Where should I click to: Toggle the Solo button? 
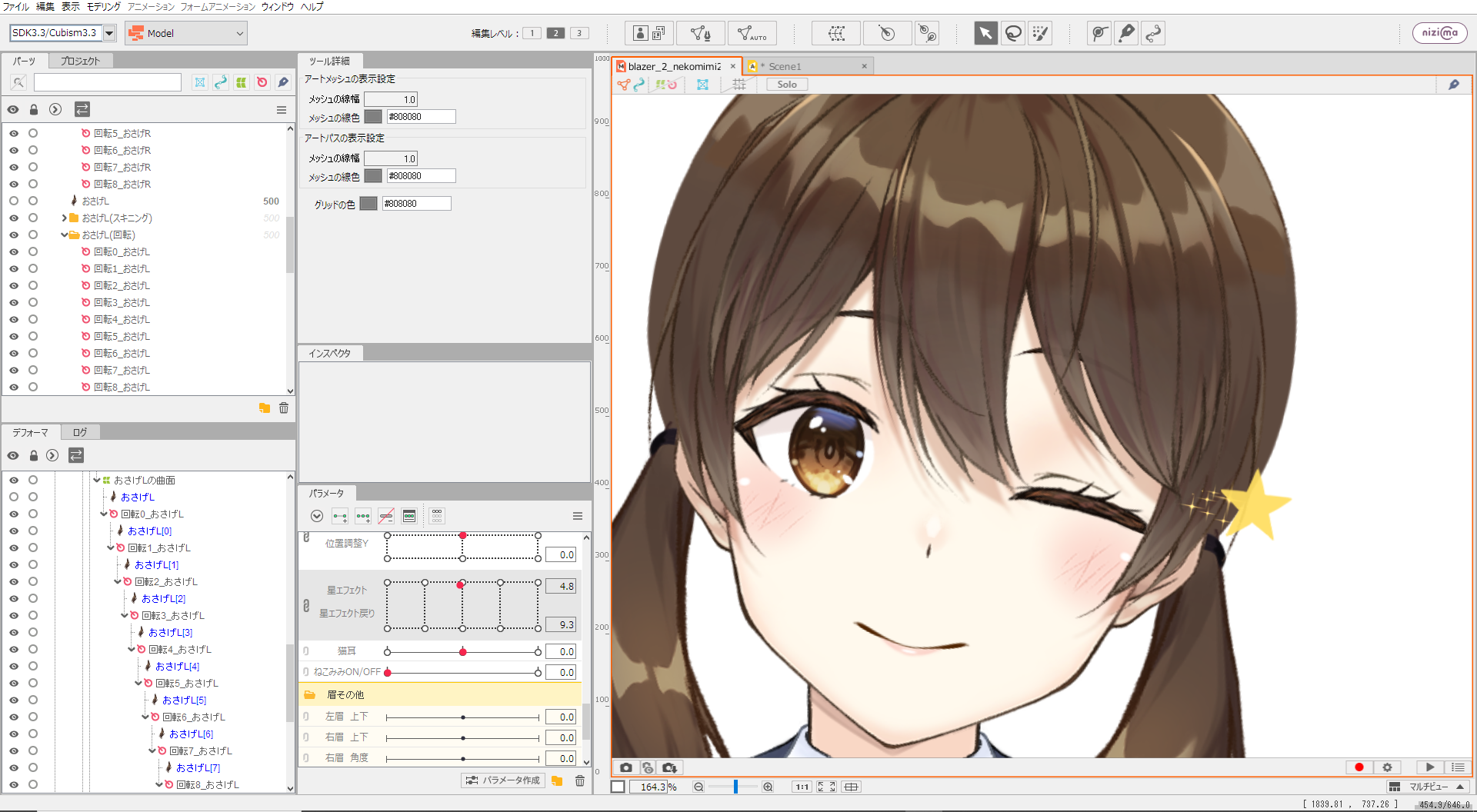[x=787, y=85]
